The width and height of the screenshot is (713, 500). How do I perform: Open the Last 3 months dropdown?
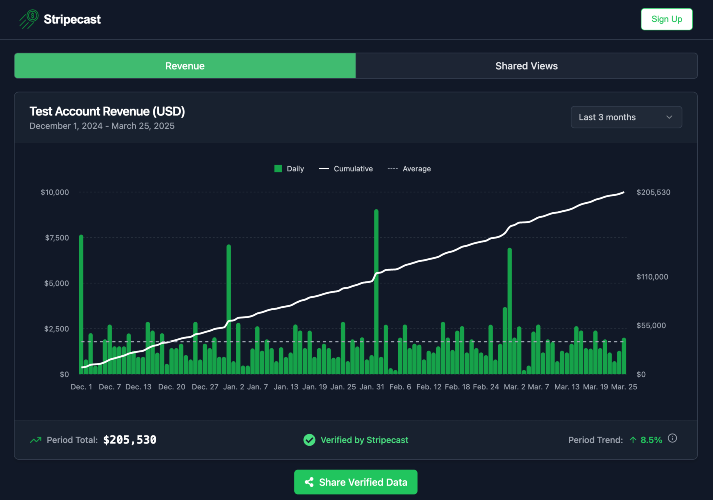(626, 117)
